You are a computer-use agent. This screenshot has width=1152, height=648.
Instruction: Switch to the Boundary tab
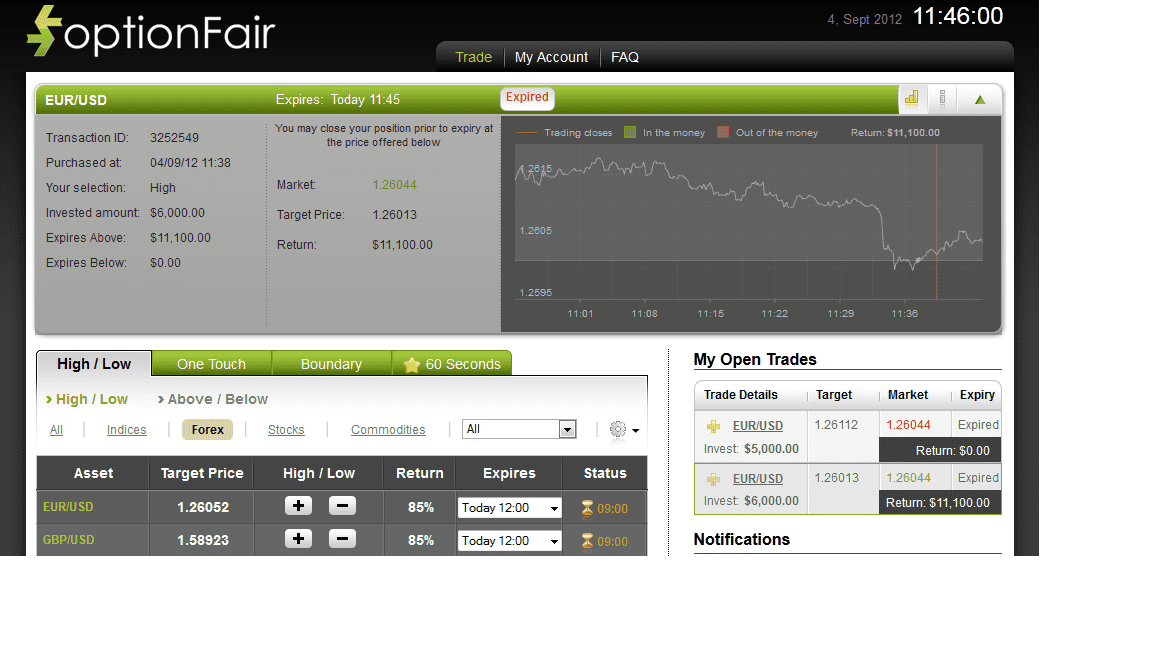pos(331,363)
